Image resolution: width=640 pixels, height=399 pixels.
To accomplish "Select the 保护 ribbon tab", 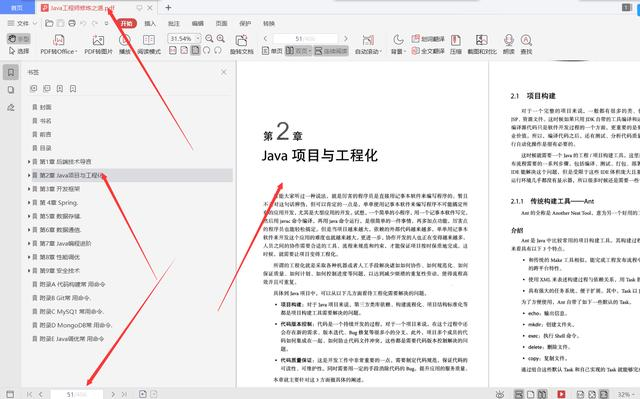I will [x=245, y=23].
